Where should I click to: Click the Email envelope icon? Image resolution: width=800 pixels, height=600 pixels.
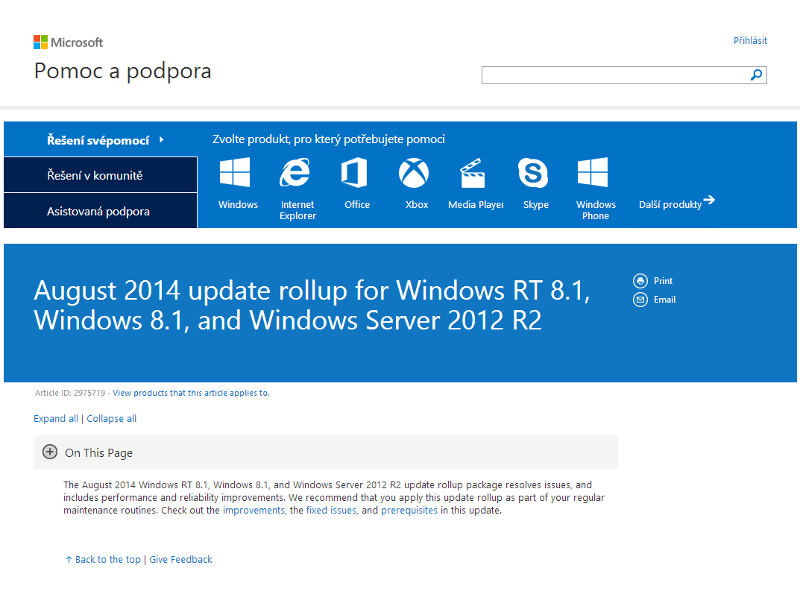click(640, 299)
